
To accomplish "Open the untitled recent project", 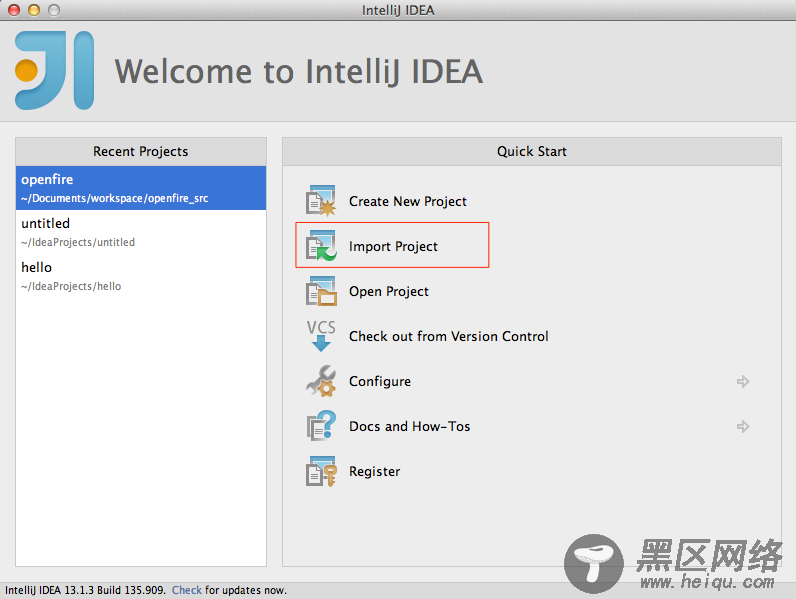I will 141,232.
